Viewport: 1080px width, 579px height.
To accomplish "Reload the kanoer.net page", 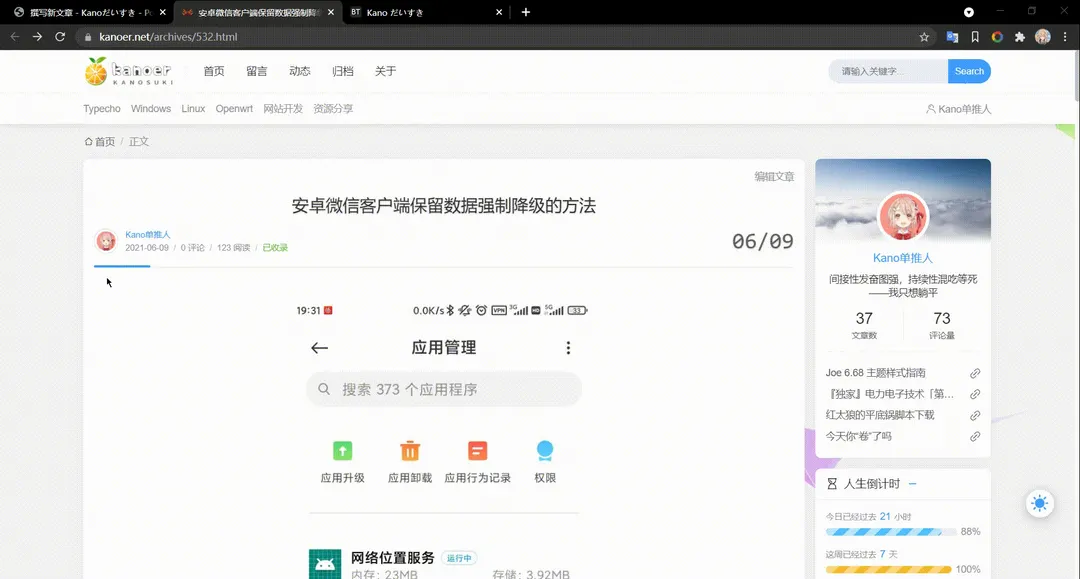I will tap(60, 36).
